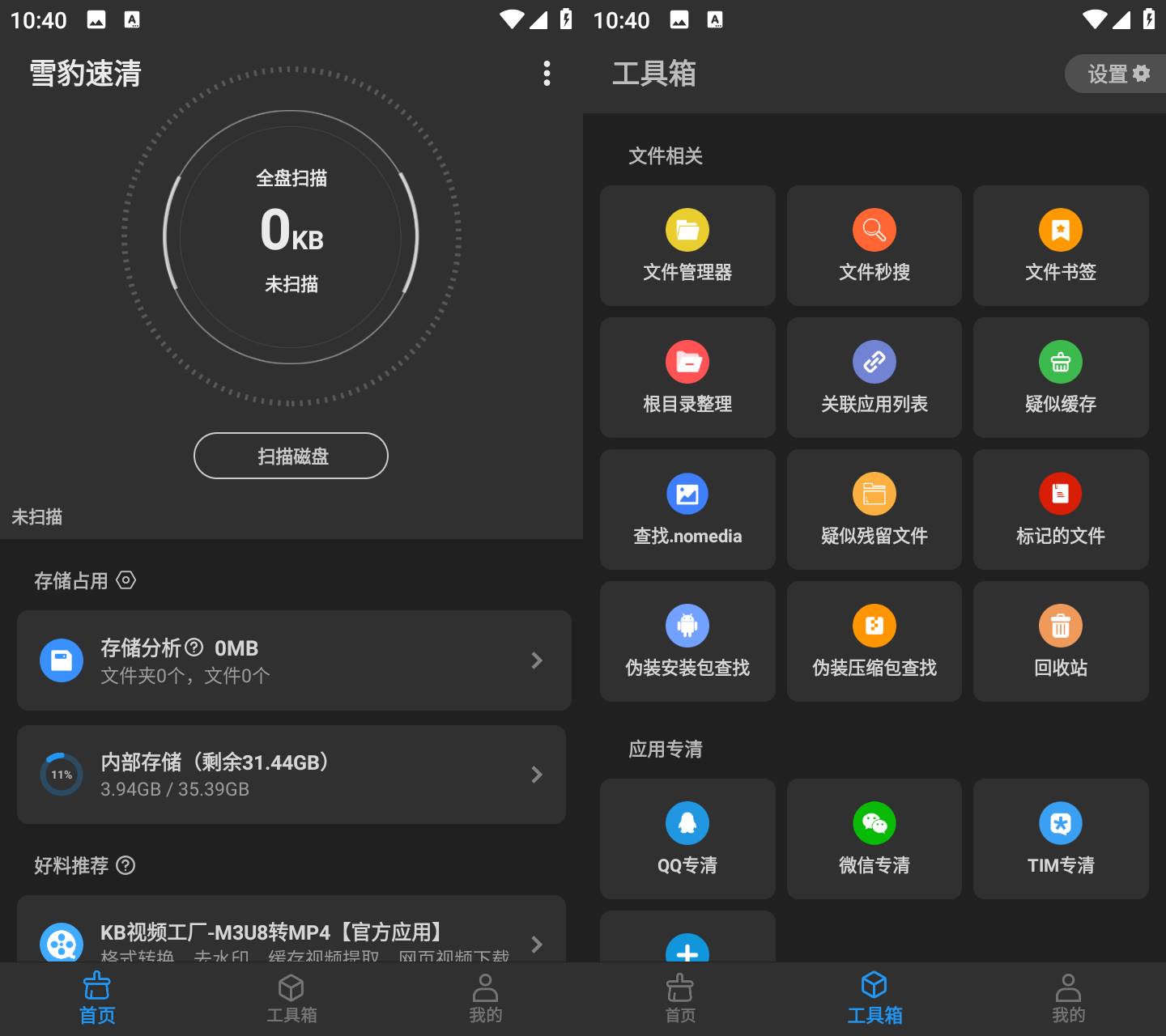This screenshot has height=1036, width=1166.
Task: Run the 疑似缓存 suspected cache scanner
Action: pyautogui.click(x=1061, y=377)
